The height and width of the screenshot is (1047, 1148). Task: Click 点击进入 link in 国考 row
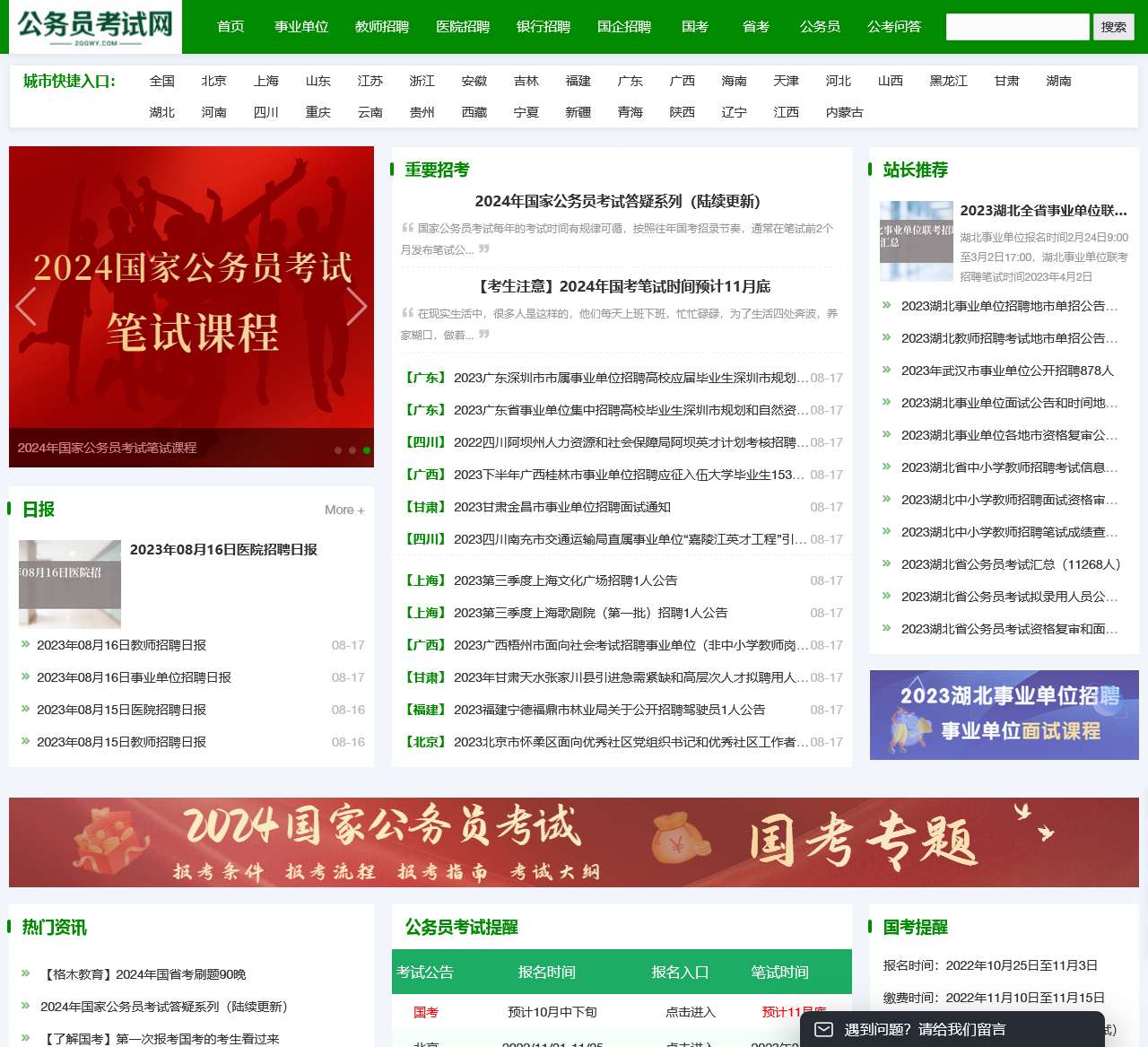coord(690,1012)
